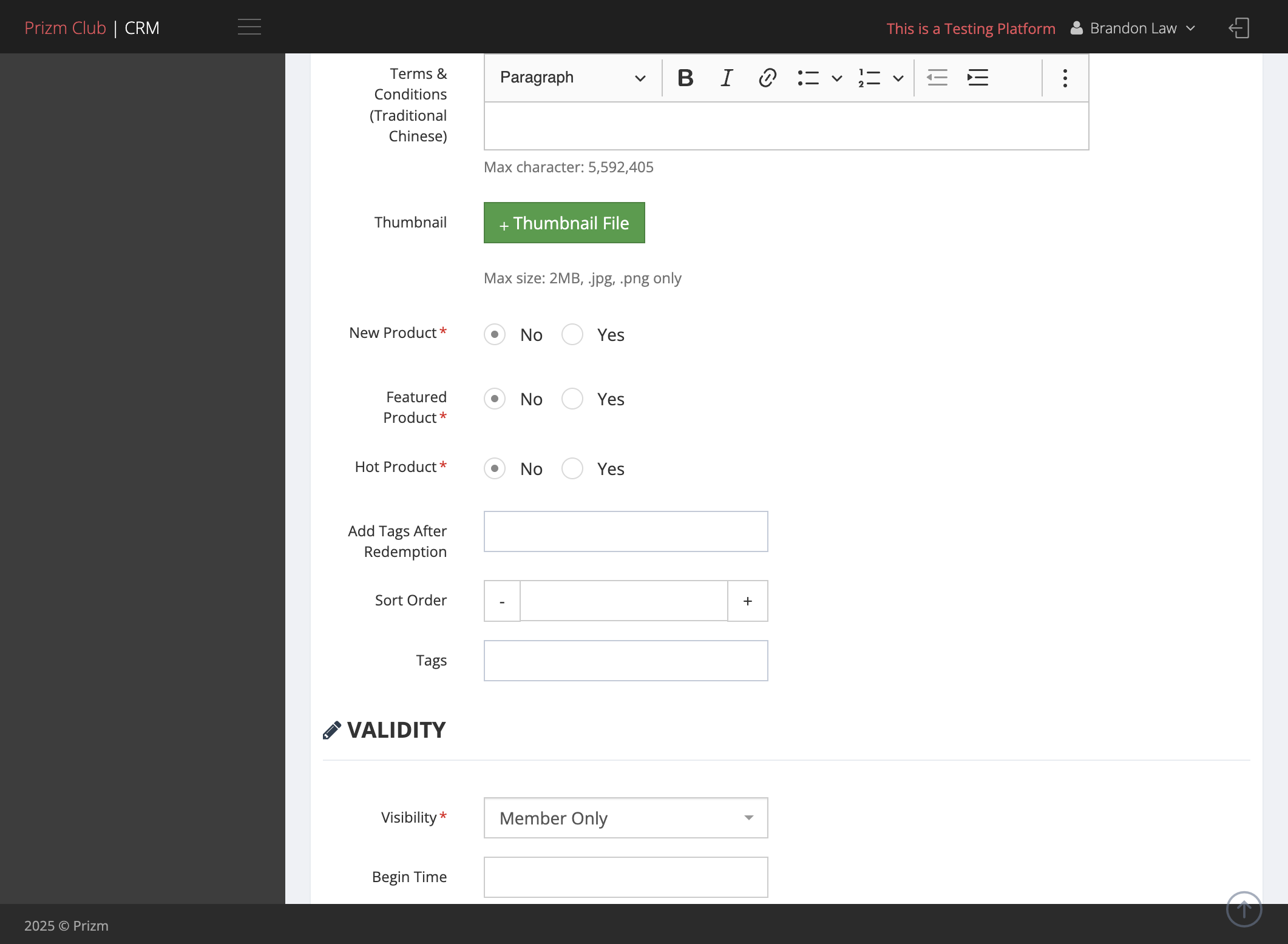Click the '2025 © Prizm' footer text

click(66, 926)
